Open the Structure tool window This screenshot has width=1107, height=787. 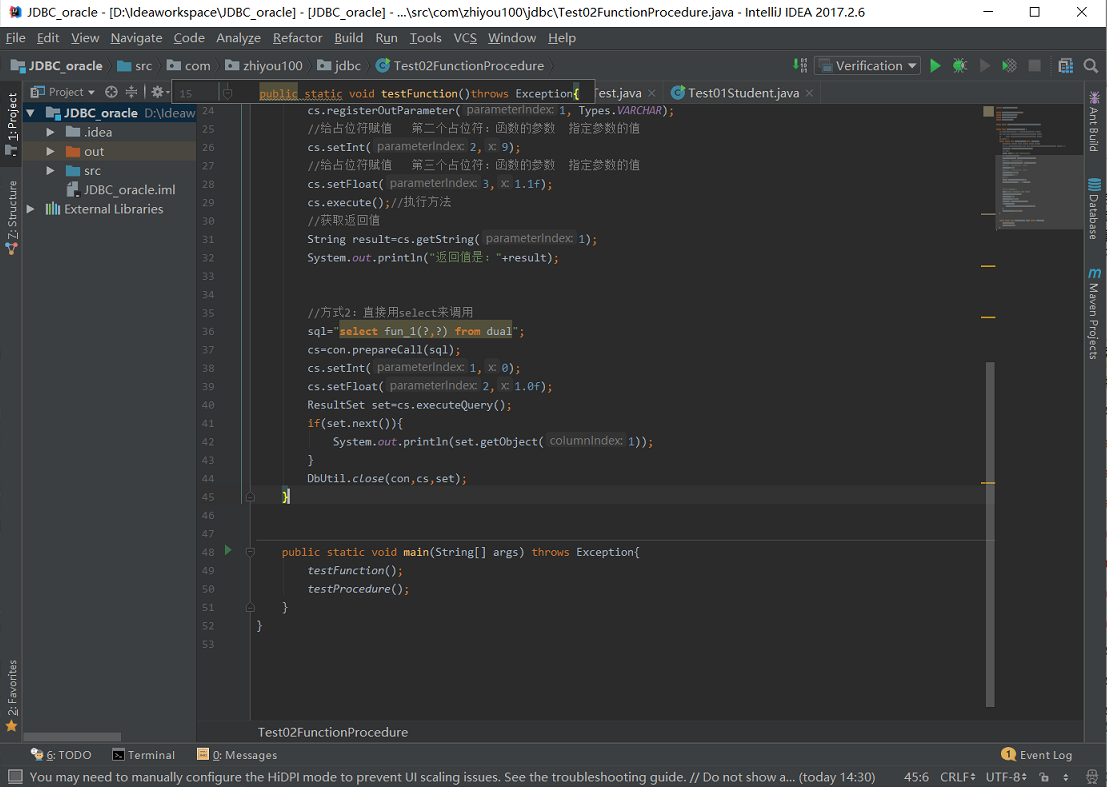point(11,217)
